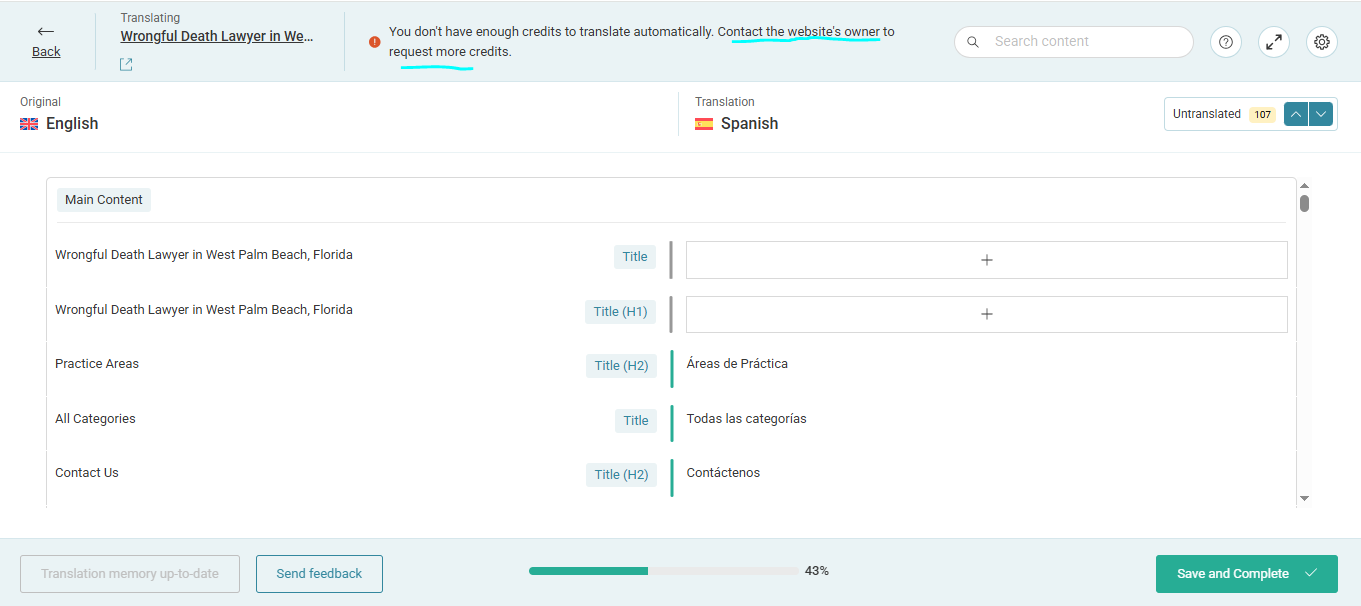Click the Spanish flag icon
This screenshot has height=606, width=1361.
point(704,124)
